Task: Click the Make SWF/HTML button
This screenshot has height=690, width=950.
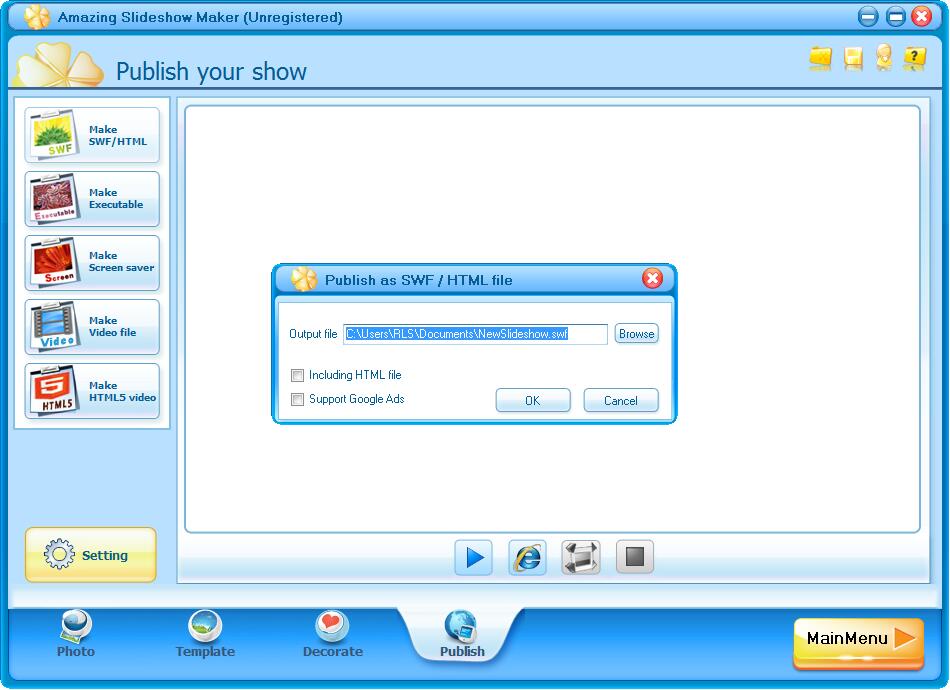Action: click(92, 136)
